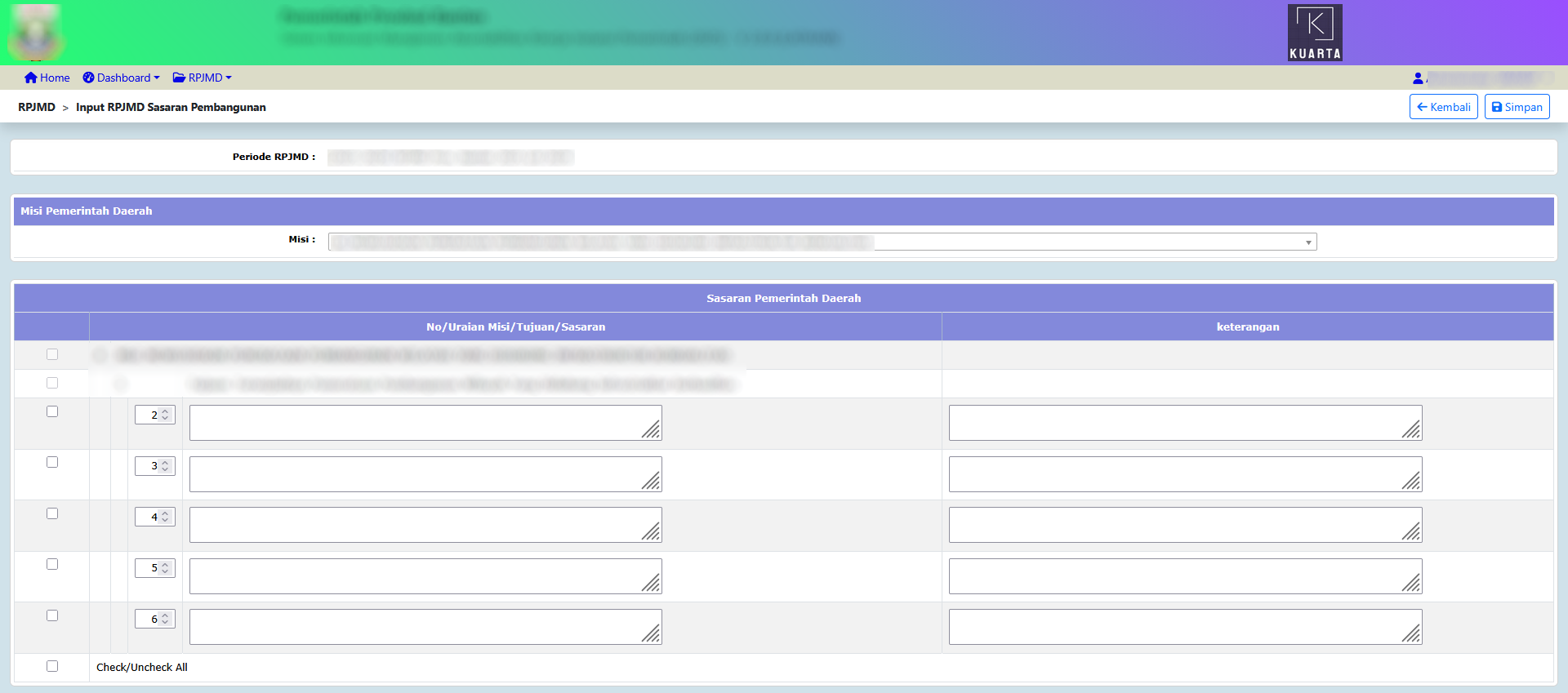
Task: Click the number stepper showing 4
Action: coord(154,517)
